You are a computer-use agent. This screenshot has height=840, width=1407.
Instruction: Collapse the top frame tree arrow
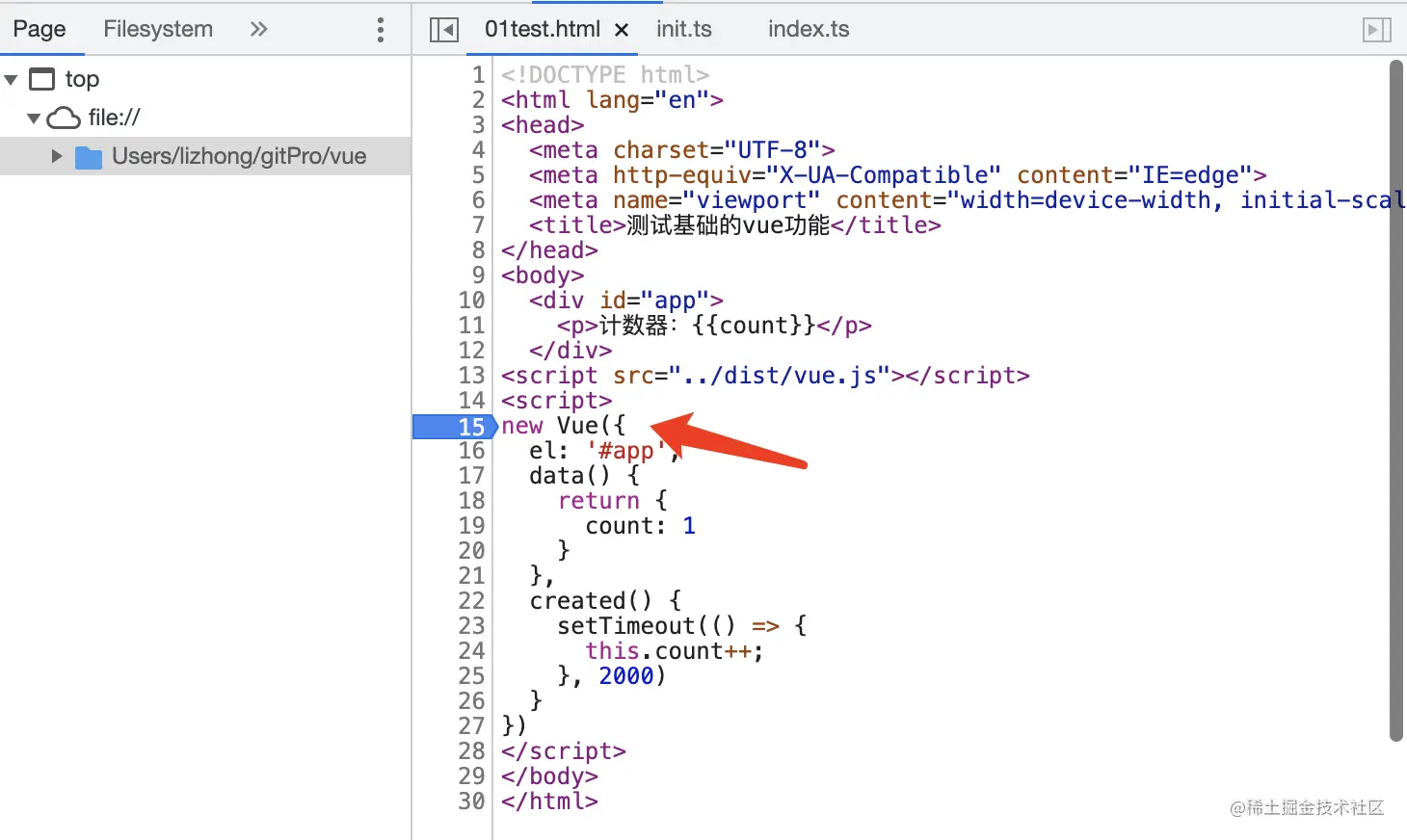(12, 80)
